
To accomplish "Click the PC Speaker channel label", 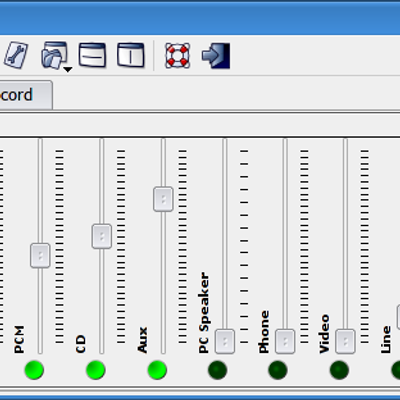I will coord(204,313).
